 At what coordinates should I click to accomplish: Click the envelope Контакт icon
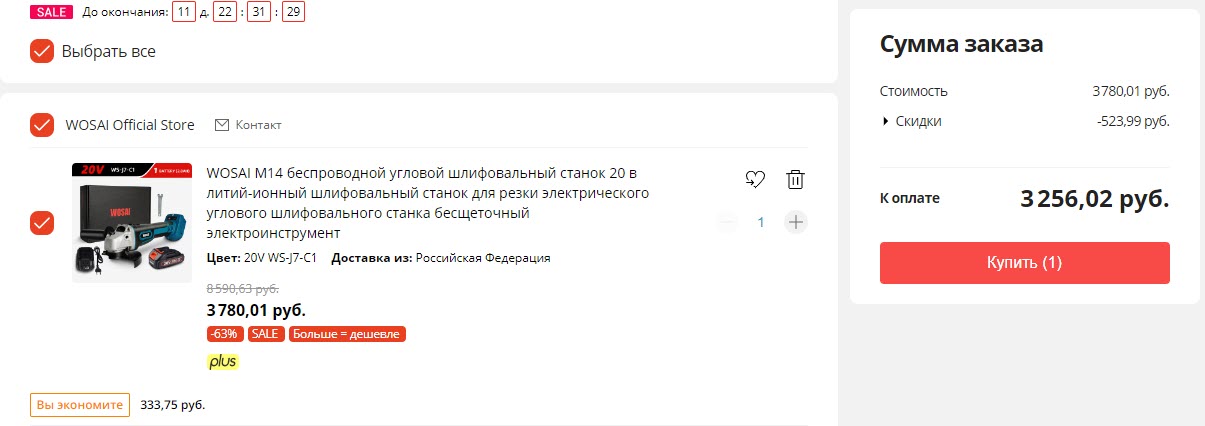coord(222,125)
